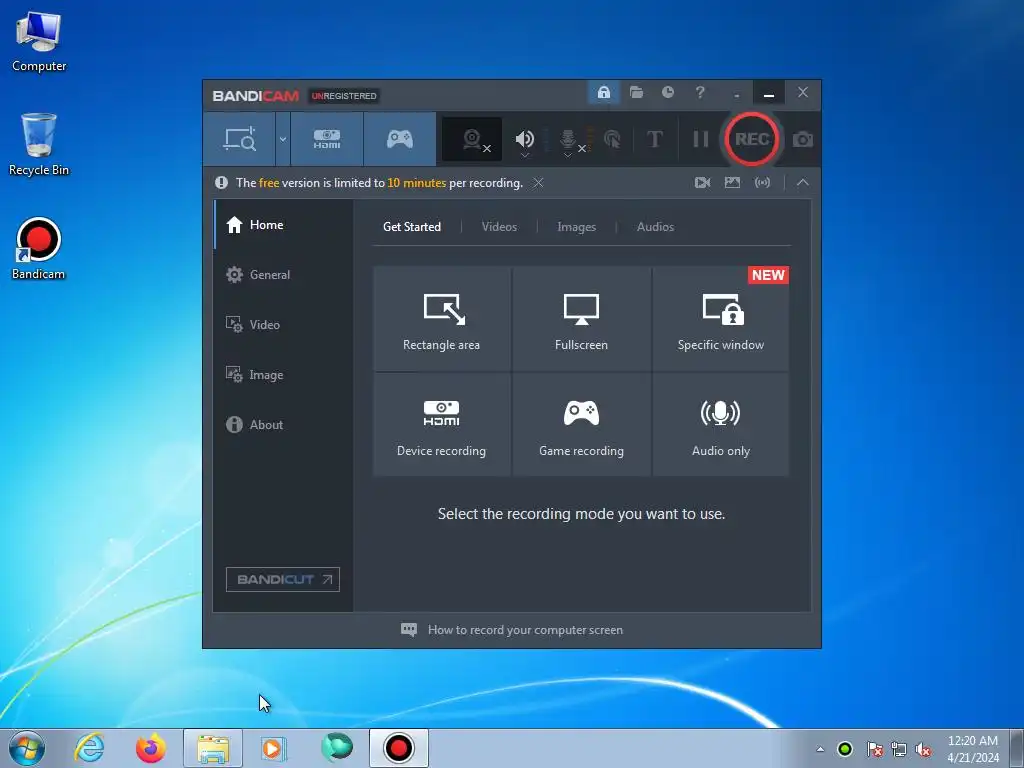Switch to the Audios tab
Viewport: 1024px width, 768px height.
pos(655,227)
